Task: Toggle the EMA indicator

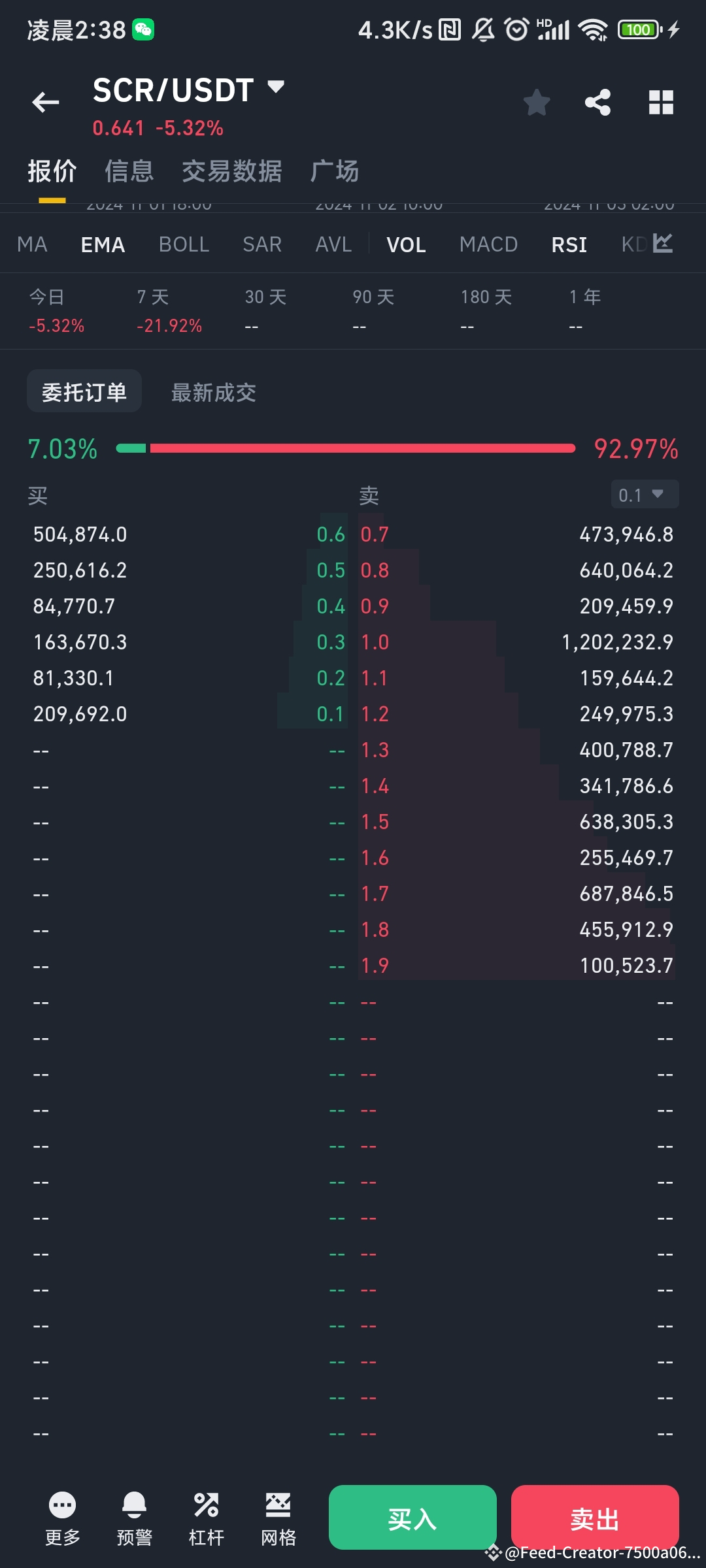Action: pyautogui.click(x=103, y=244)
